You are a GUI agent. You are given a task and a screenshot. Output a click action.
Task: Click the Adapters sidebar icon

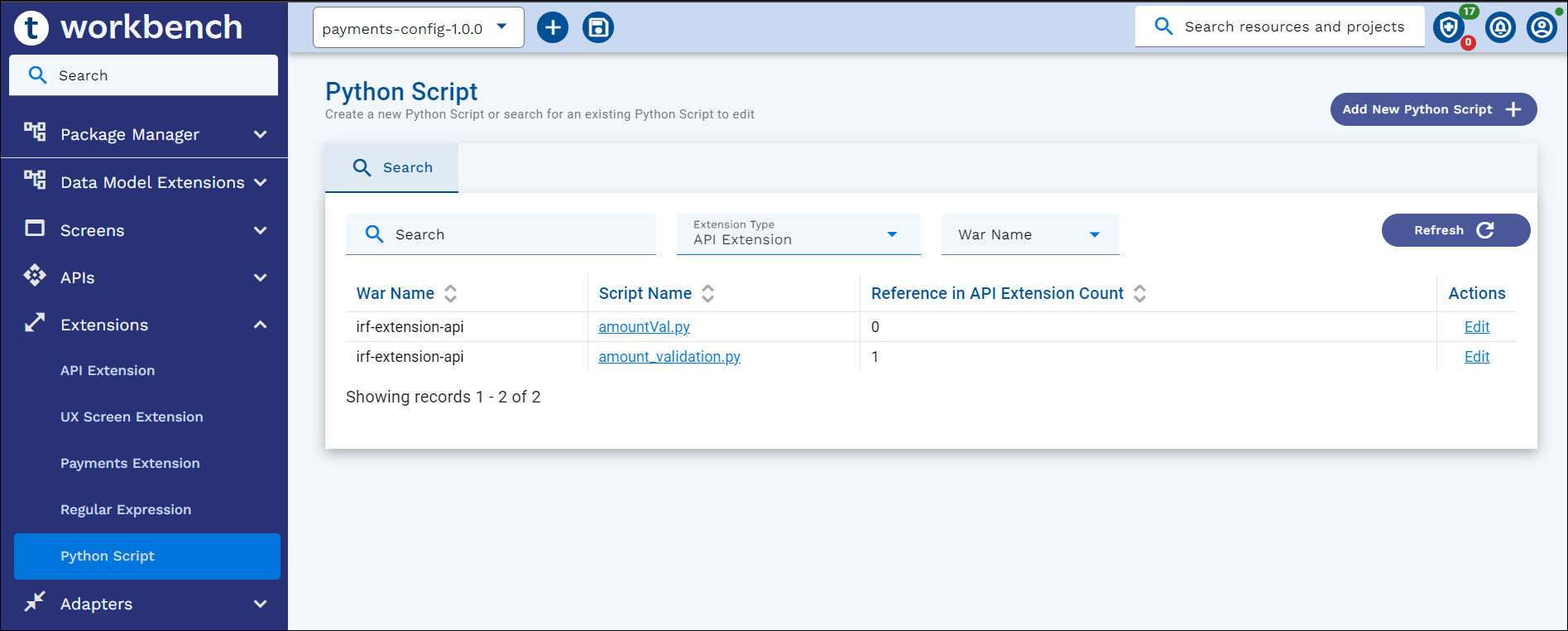pos(35,601)
